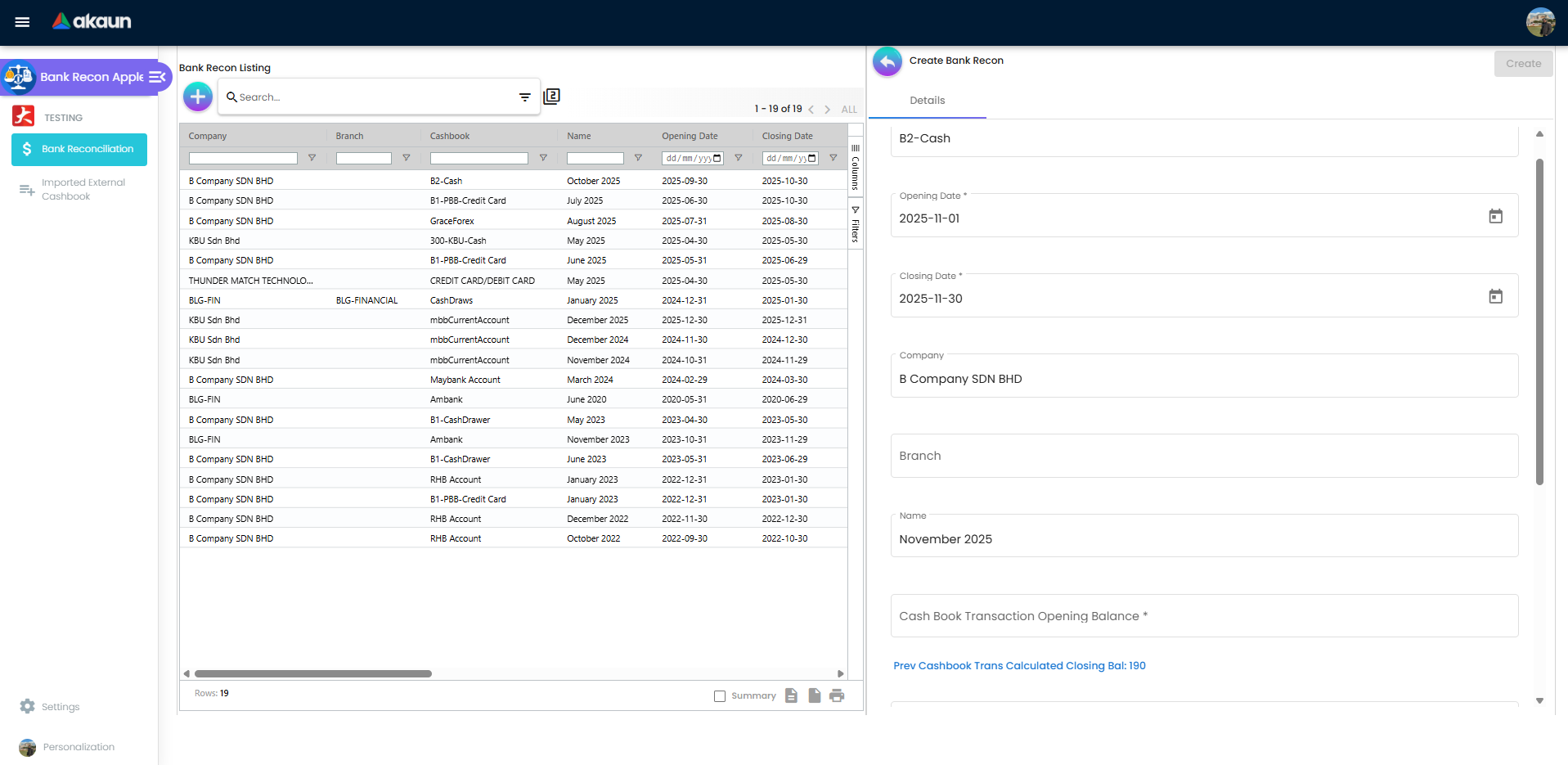Open the hamburger main menu
The image size is (1568, 765).
[22, 22]
